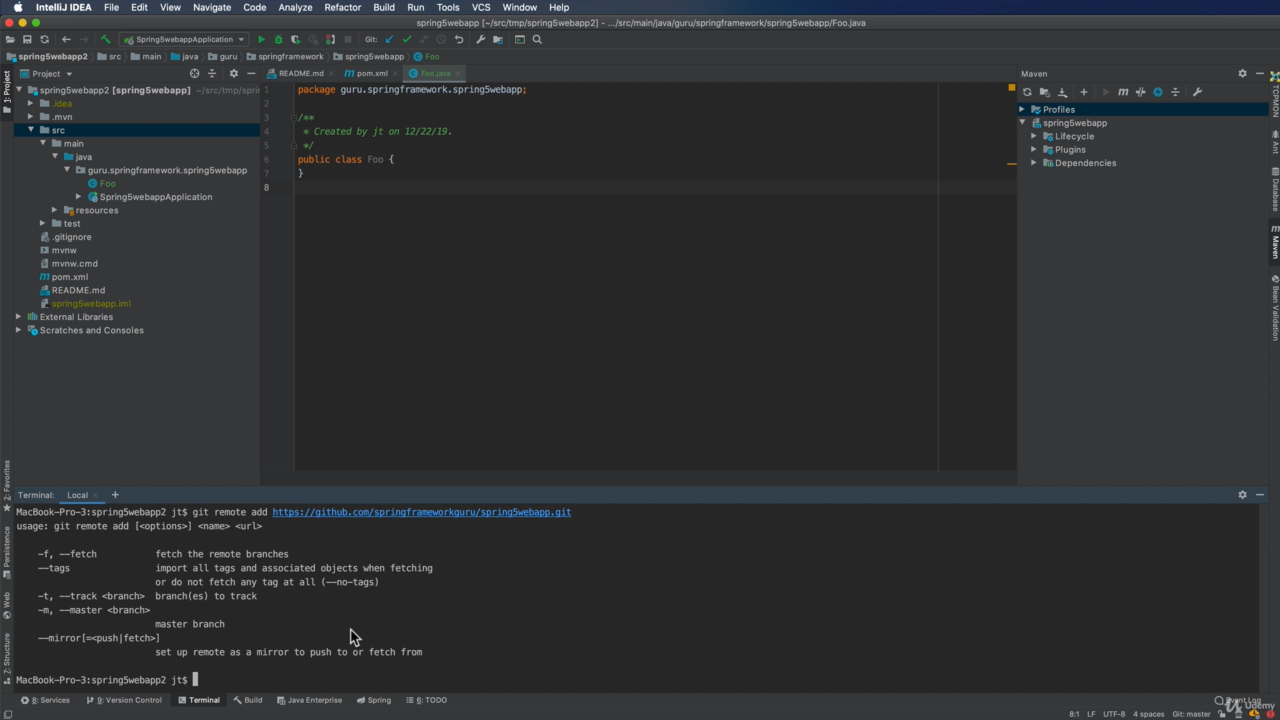Click the Git update project arrow
This screenshot has width=1280, height=720.
coord(389,40)
